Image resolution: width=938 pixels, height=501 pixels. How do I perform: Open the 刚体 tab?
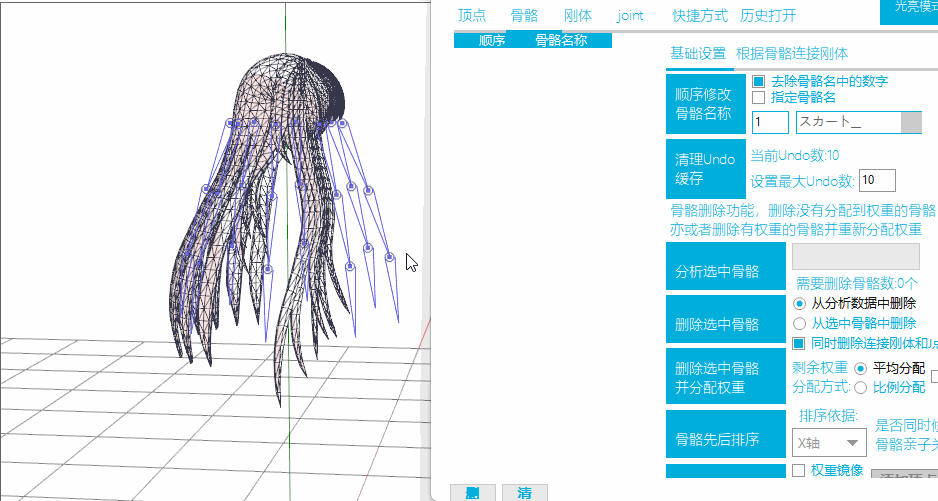[578, 15]
